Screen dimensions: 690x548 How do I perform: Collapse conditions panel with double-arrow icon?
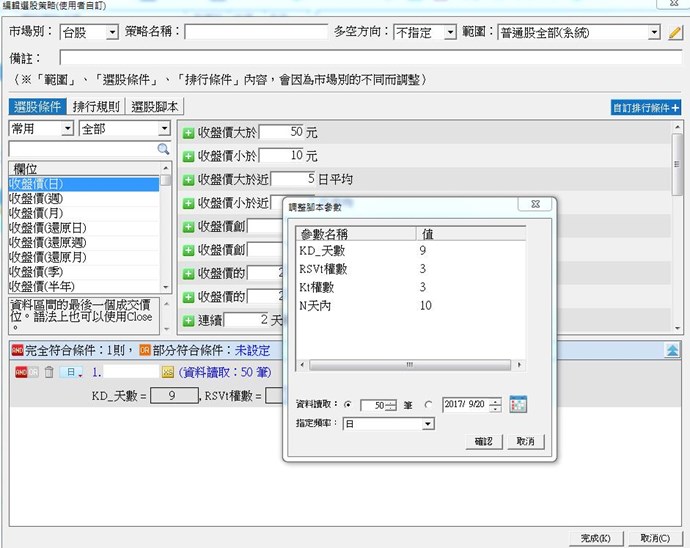pyautogui.click(x=673, y=349)
